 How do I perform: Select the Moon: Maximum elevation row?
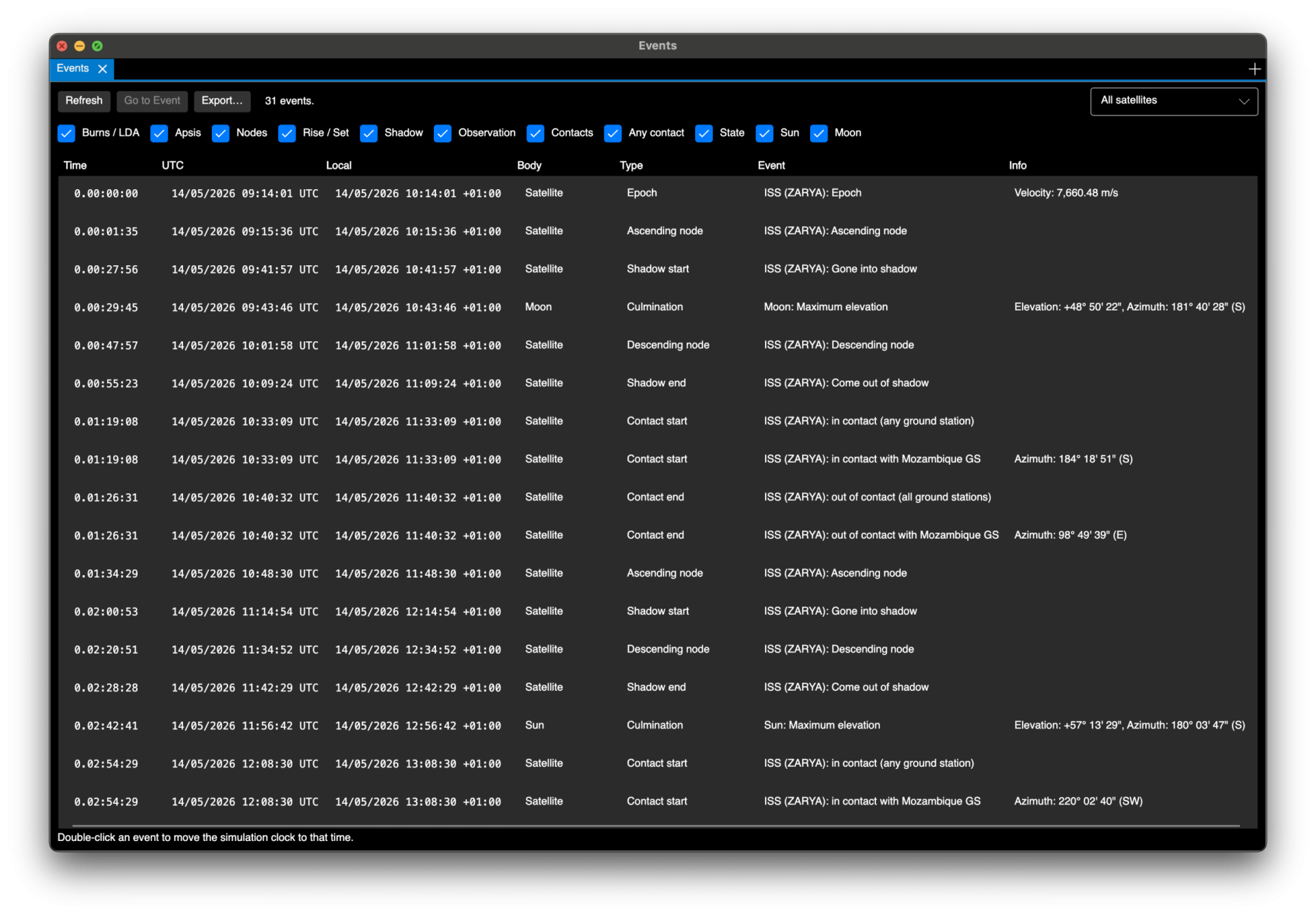(x=658, y=308)
